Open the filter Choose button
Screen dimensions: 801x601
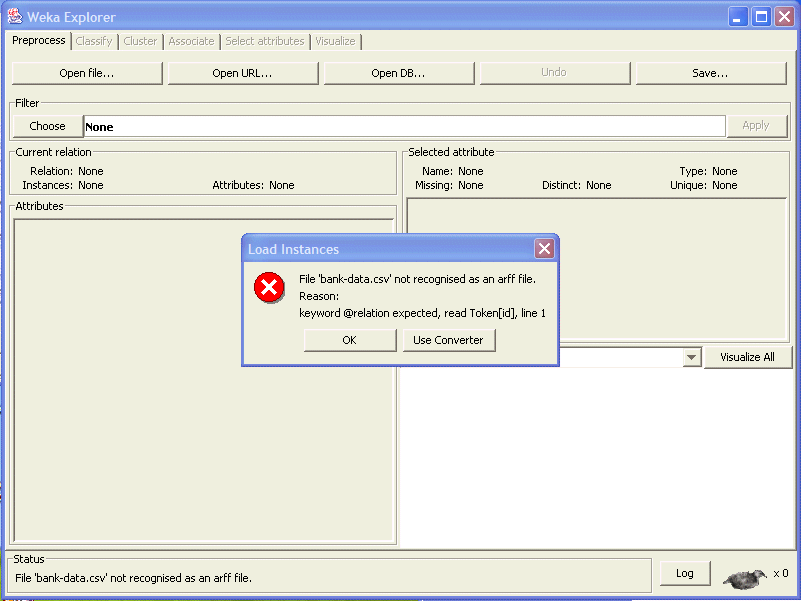[x=47, y=126]
